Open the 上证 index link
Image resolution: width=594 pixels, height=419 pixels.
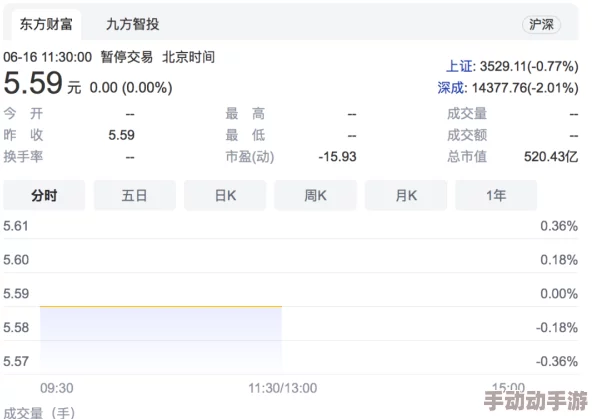(x=460, y=66)
